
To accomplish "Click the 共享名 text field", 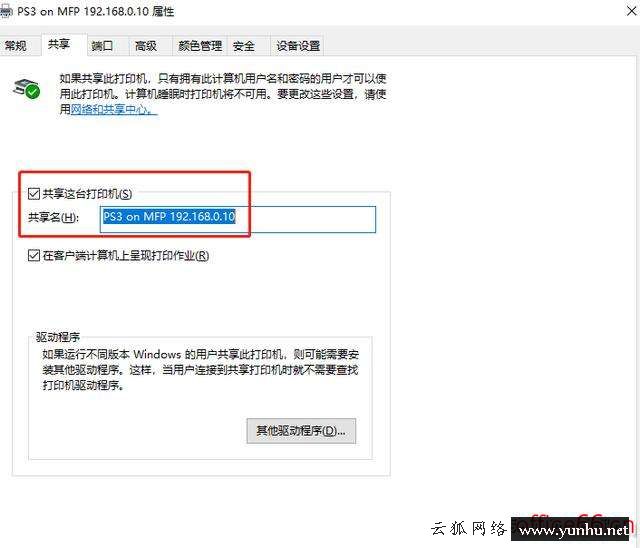I will (x=238, y=219).
